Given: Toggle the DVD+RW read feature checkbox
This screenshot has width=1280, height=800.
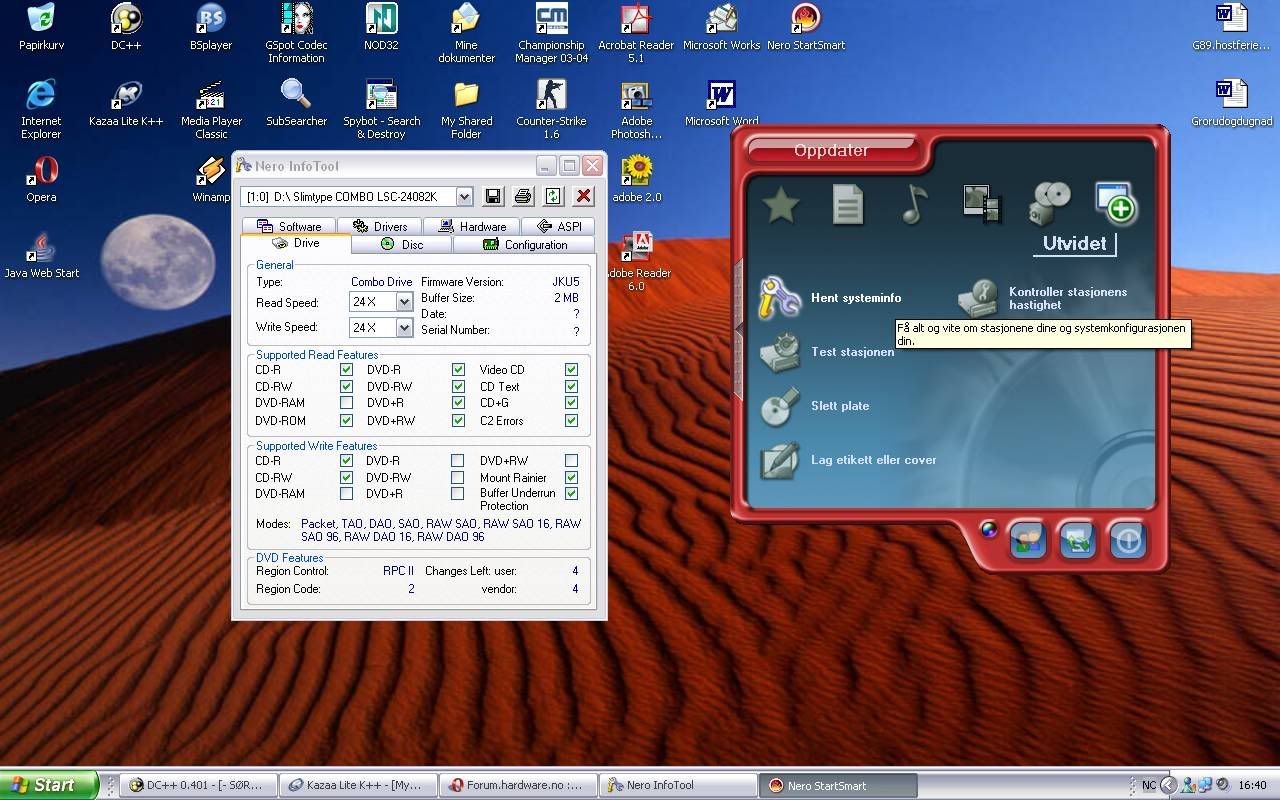Looking at the screenshot, I should [x=458, y=421].
